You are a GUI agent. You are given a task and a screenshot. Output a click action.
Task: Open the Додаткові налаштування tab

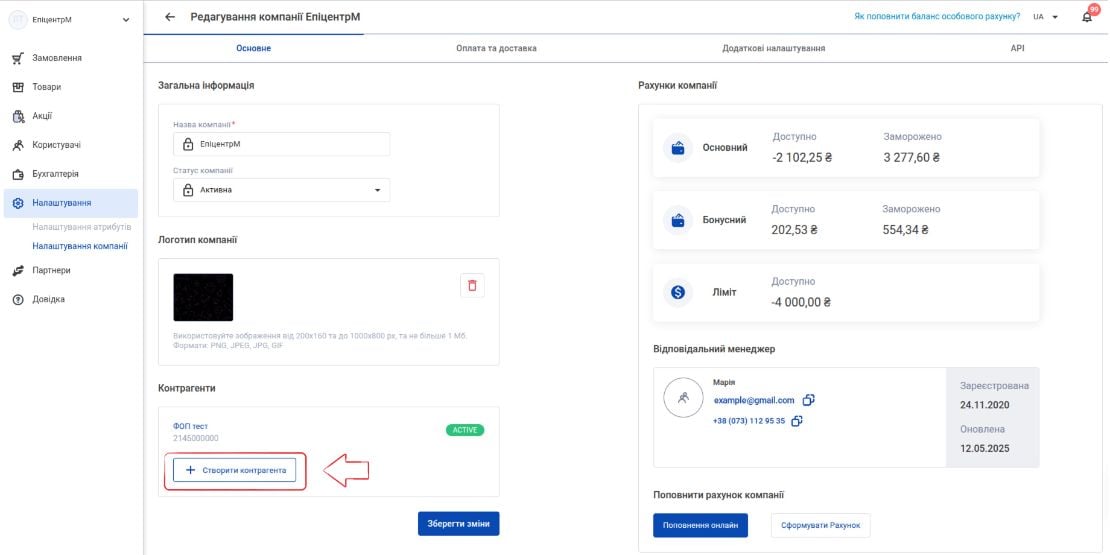pyautogui.click(x=773, y=48)
